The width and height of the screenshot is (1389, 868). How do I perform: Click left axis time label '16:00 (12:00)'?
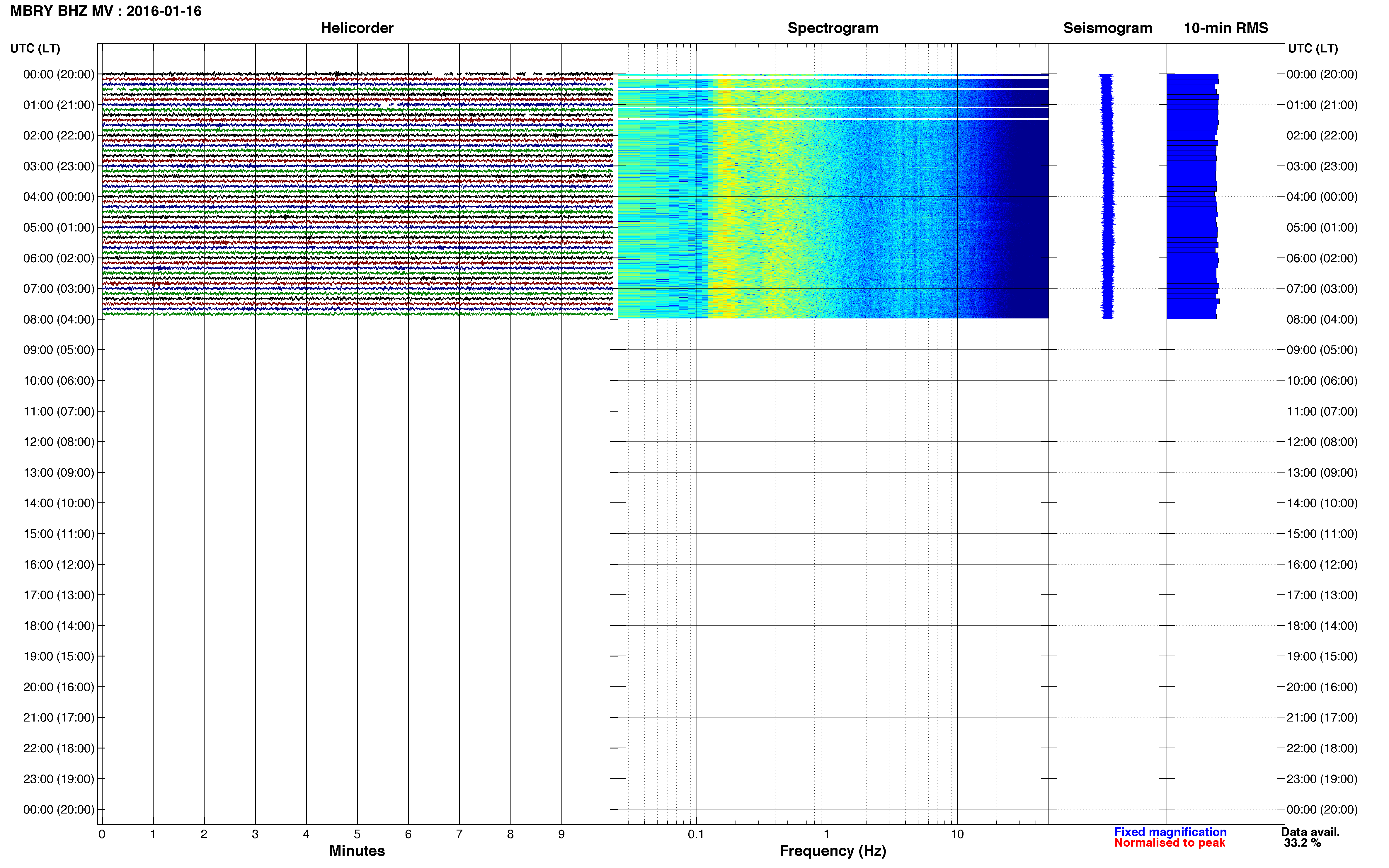coord(59,565)
